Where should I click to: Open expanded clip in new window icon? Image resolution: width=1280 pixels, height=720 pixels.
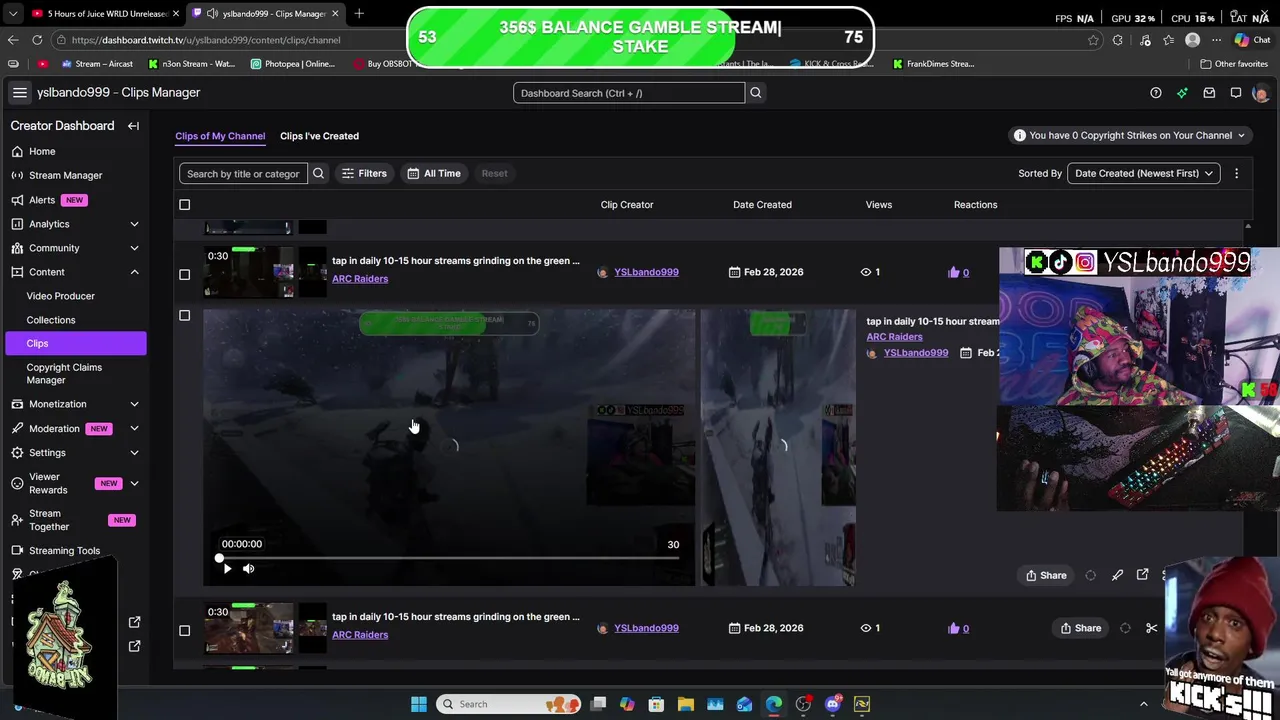pos(1142,575)
